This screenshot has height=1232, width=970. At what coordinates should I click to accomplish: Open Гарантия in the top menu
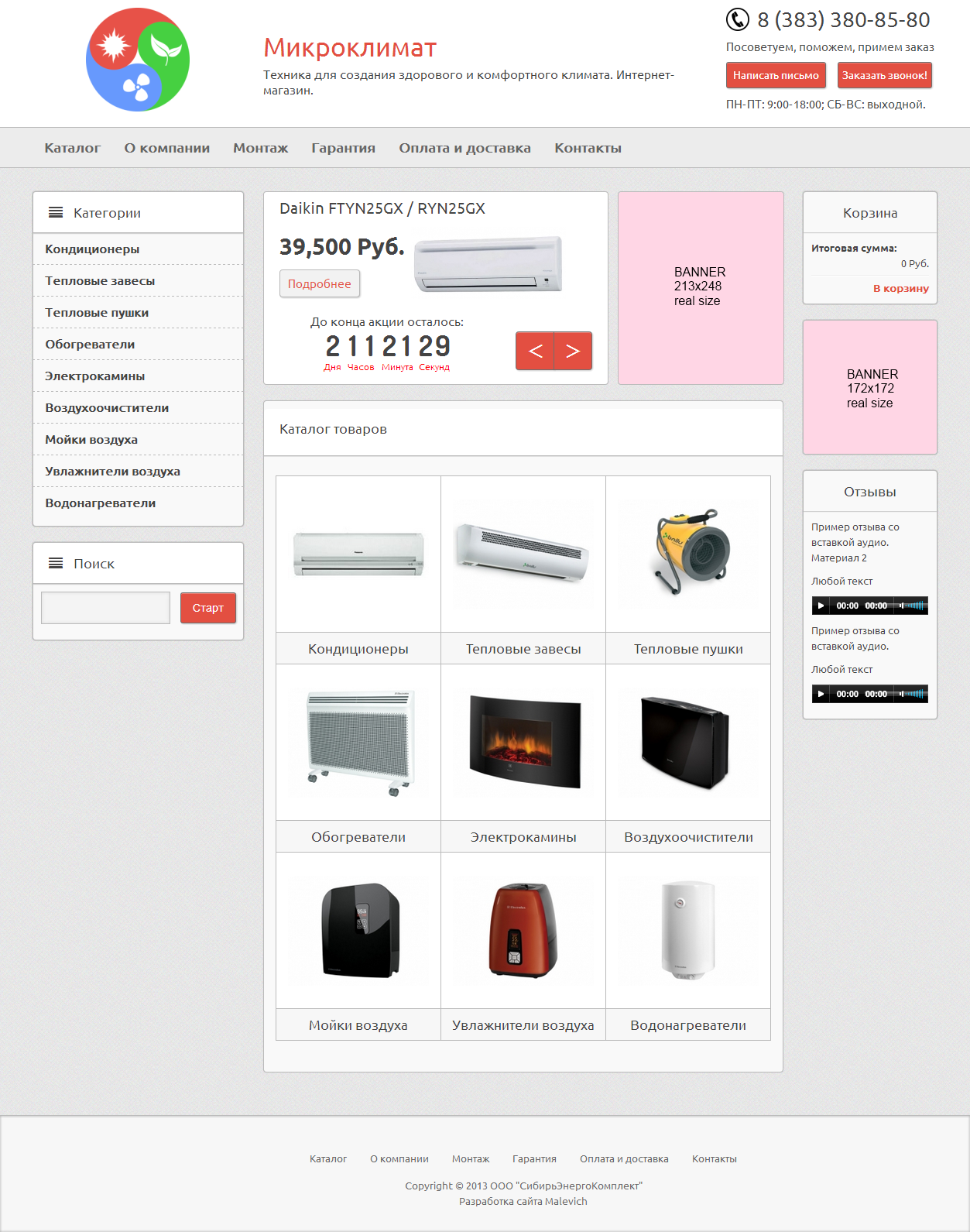coord(343,148)
